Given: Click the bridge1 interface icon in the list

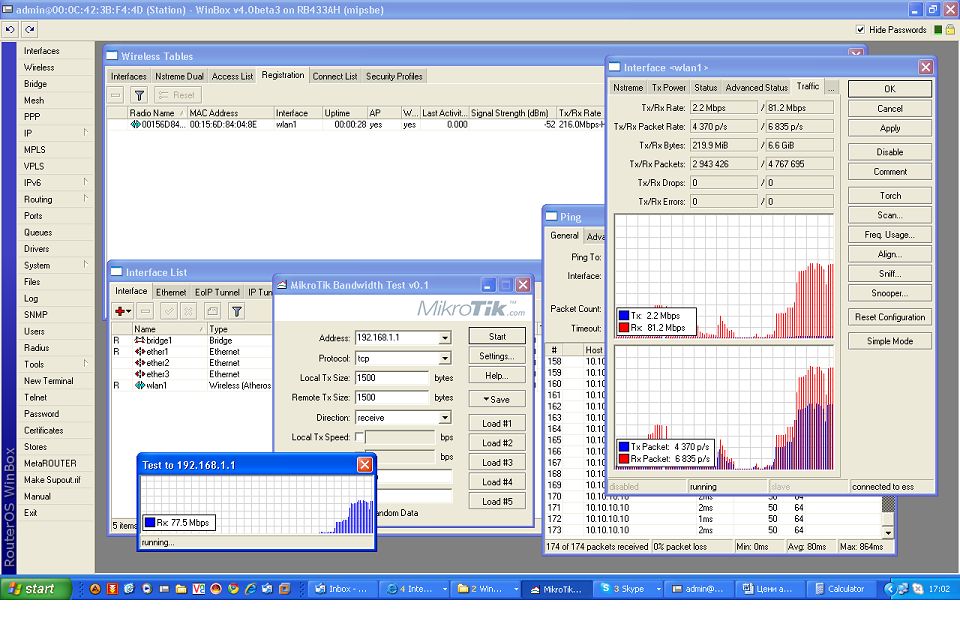Looking at the screenshot, I should (x=139, y=341).
